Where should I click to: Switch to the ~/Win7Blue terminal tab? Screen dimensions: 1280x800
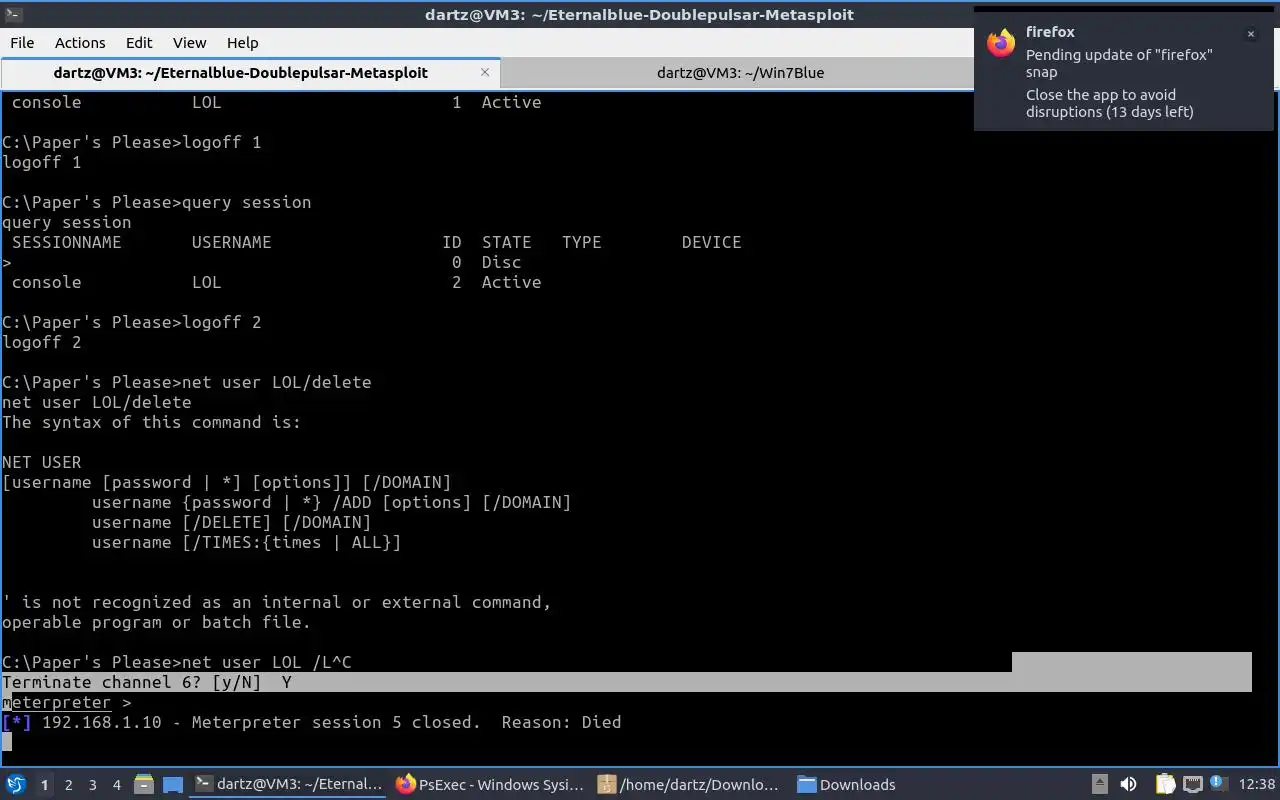740,73
